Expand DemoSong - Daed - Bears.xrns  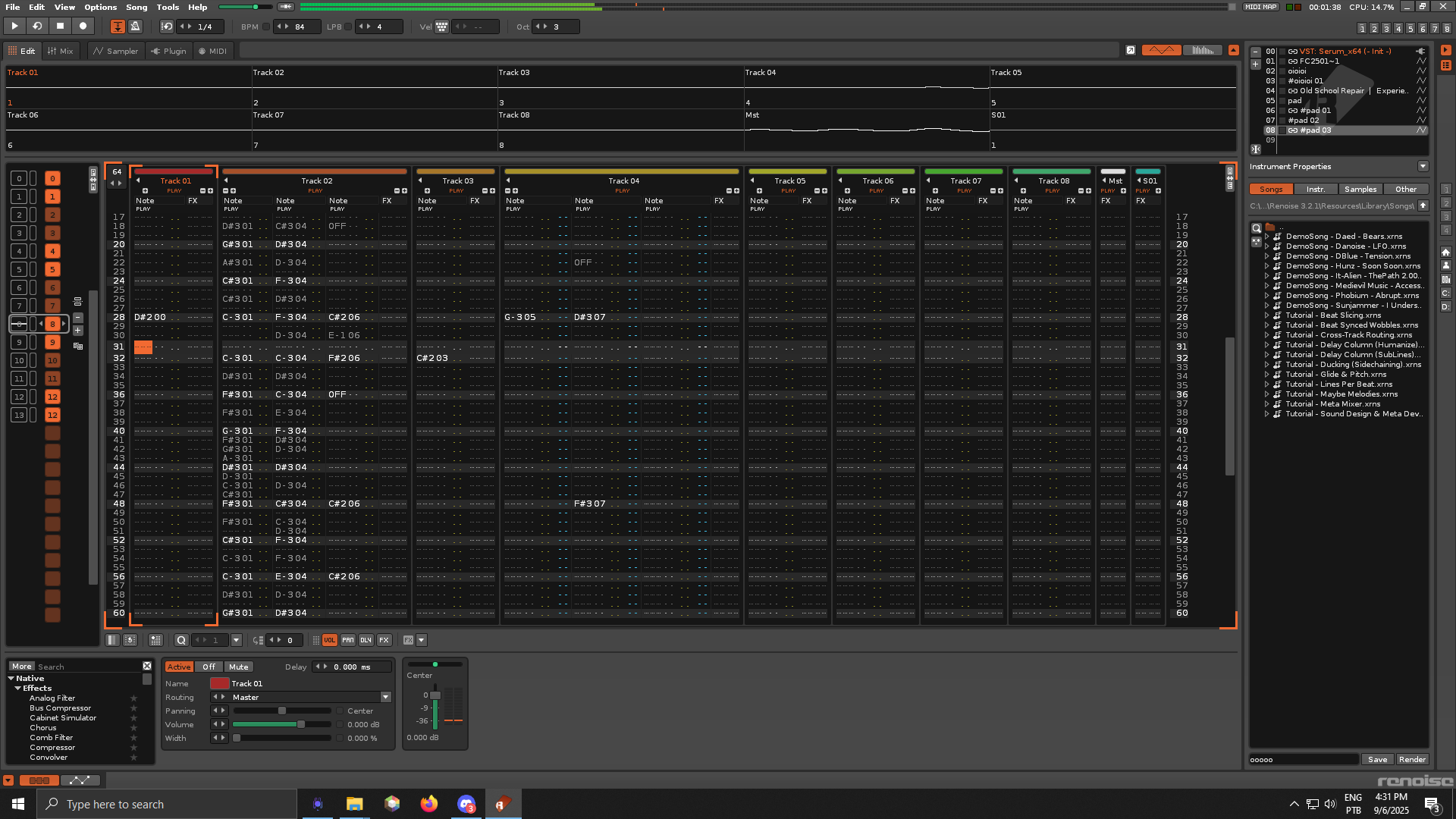click(x=1266, y=237)
